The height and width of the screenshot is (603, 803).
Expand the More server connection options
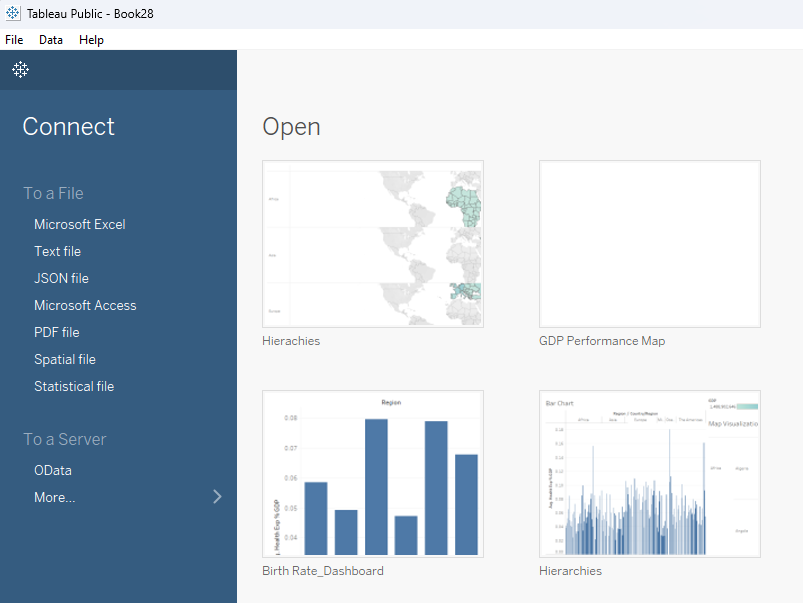click(x=55, y=497)
